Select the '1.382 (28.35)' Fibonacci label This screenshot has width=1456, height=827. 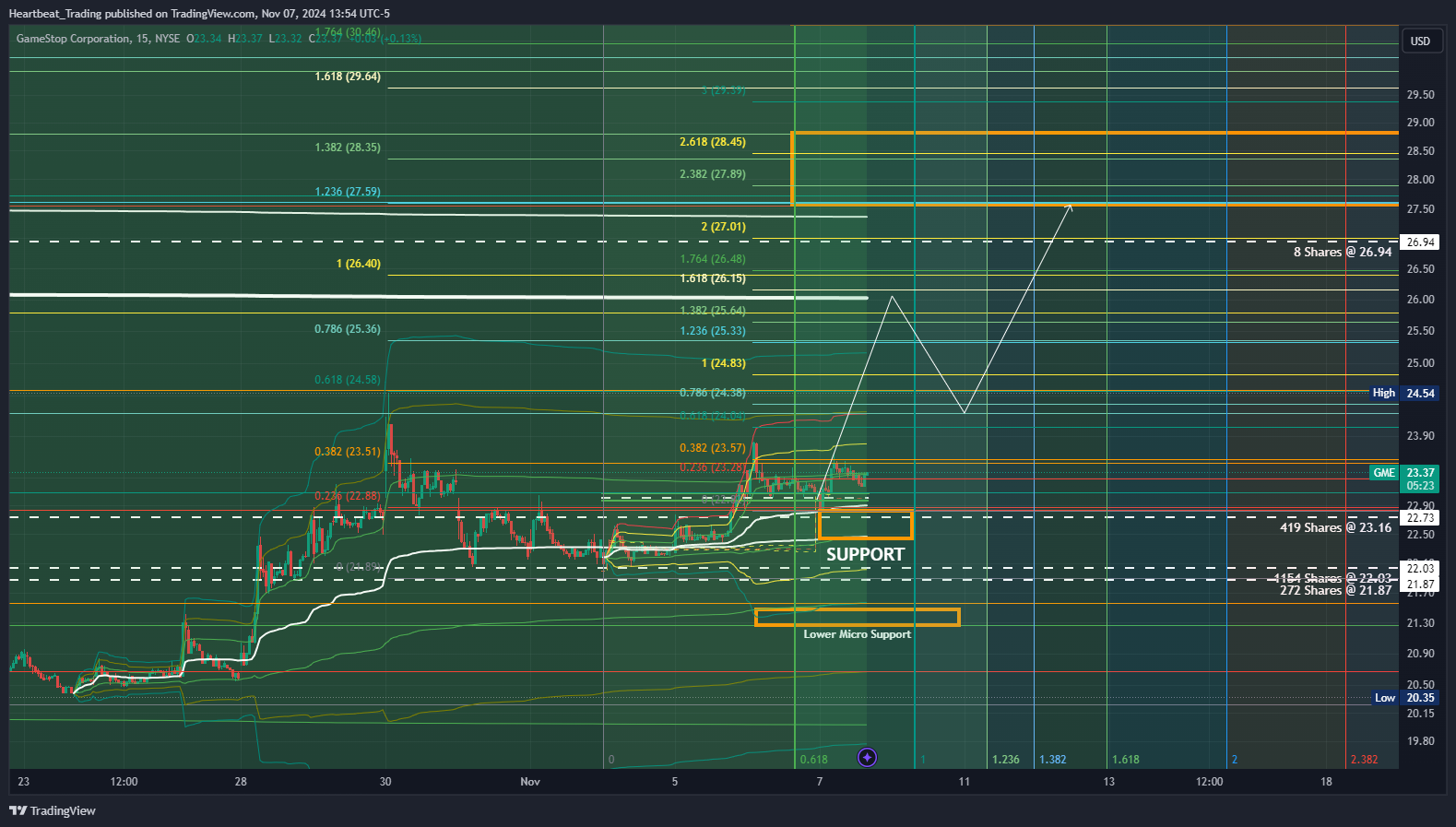click(x=348, y=148)
